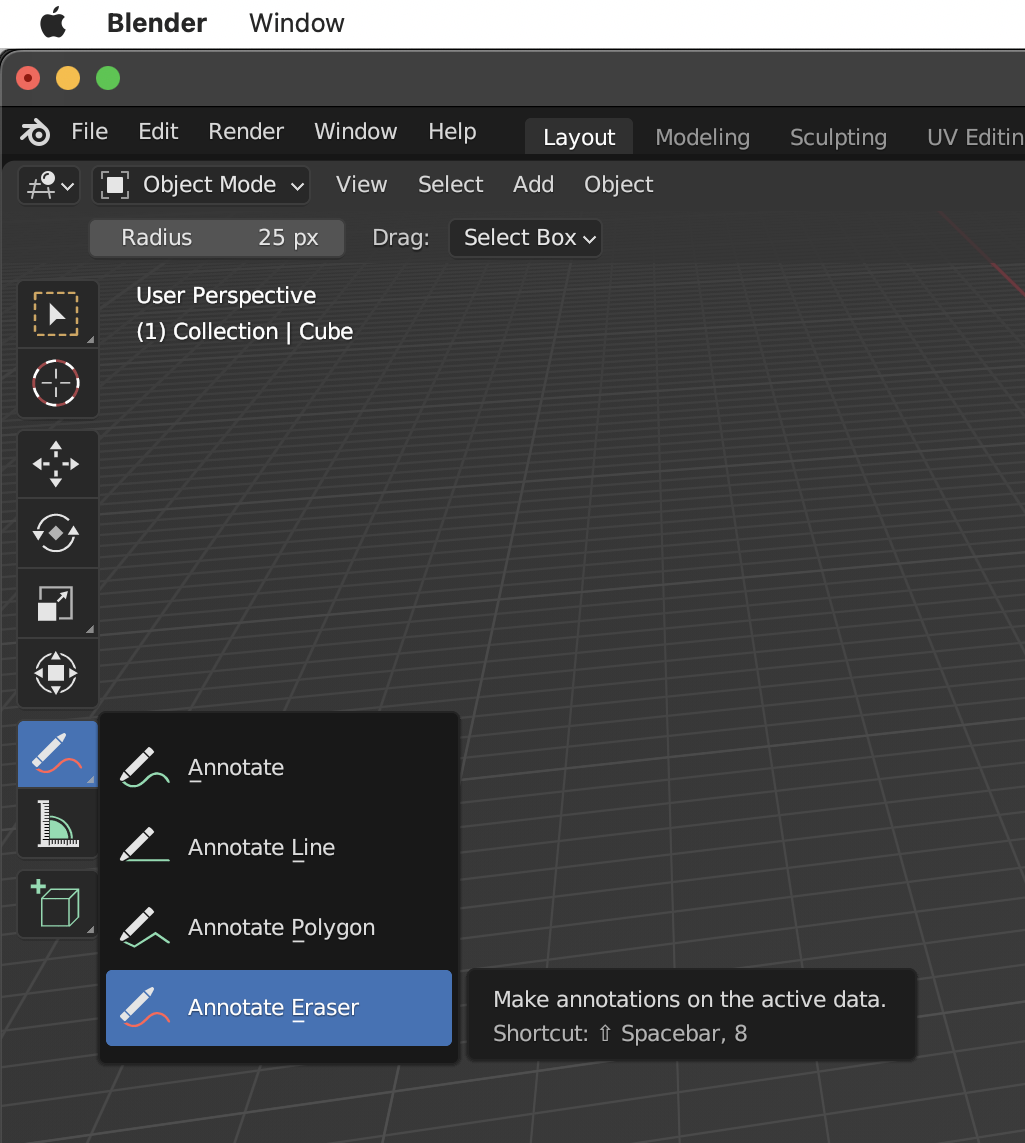Open the File menu
The width and height of the screenshot is (1025, 1143).
click(x=90, y=131)
